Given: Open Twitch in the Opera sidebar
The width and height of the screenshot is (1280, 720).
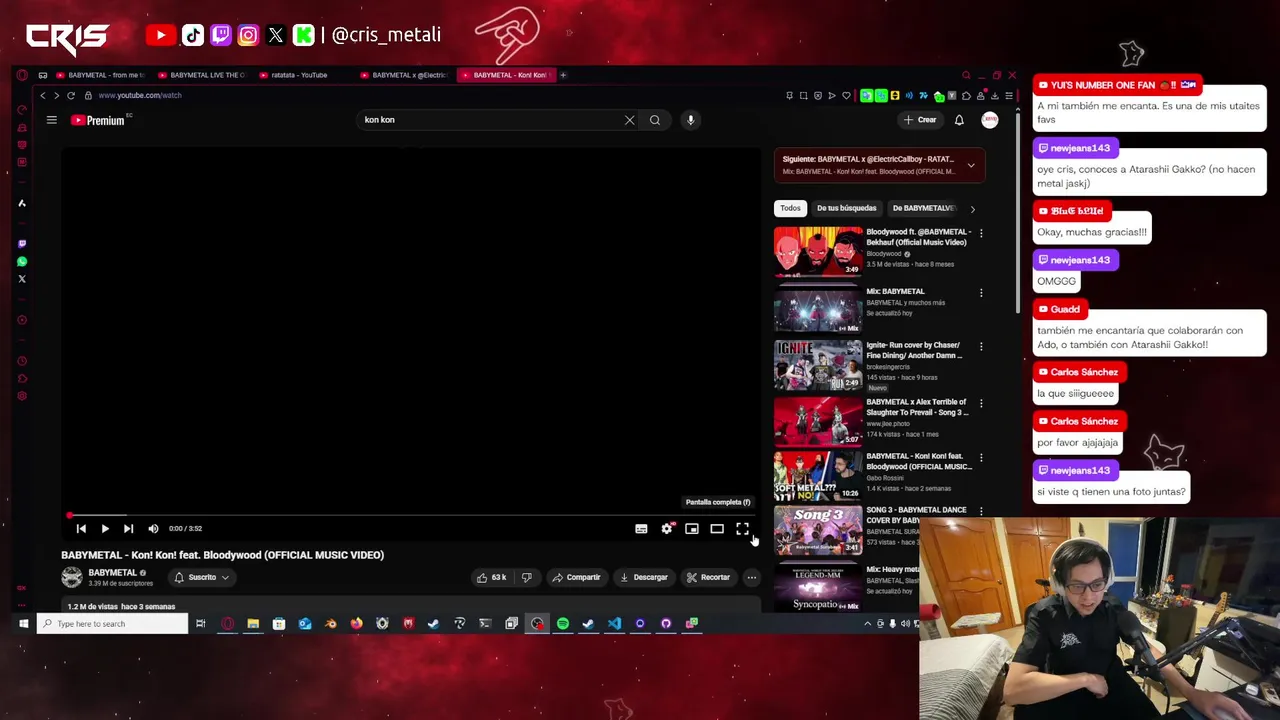Looking at the screenshot, I should coord(22,244).
